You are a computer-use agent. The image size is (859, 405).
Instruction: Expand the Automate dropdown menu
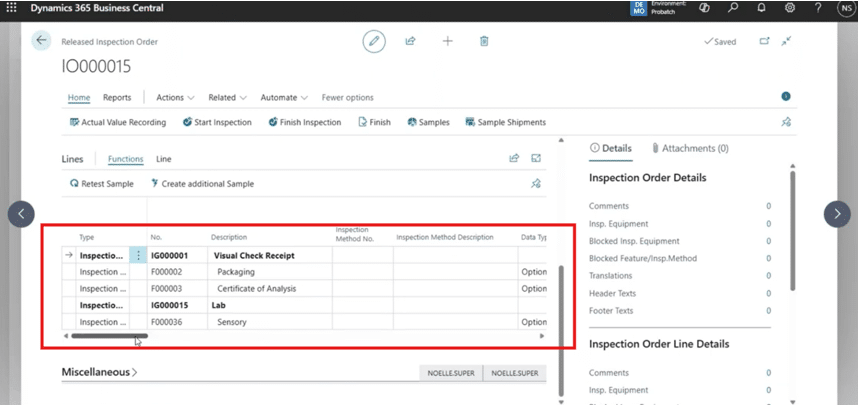point(284,98)
